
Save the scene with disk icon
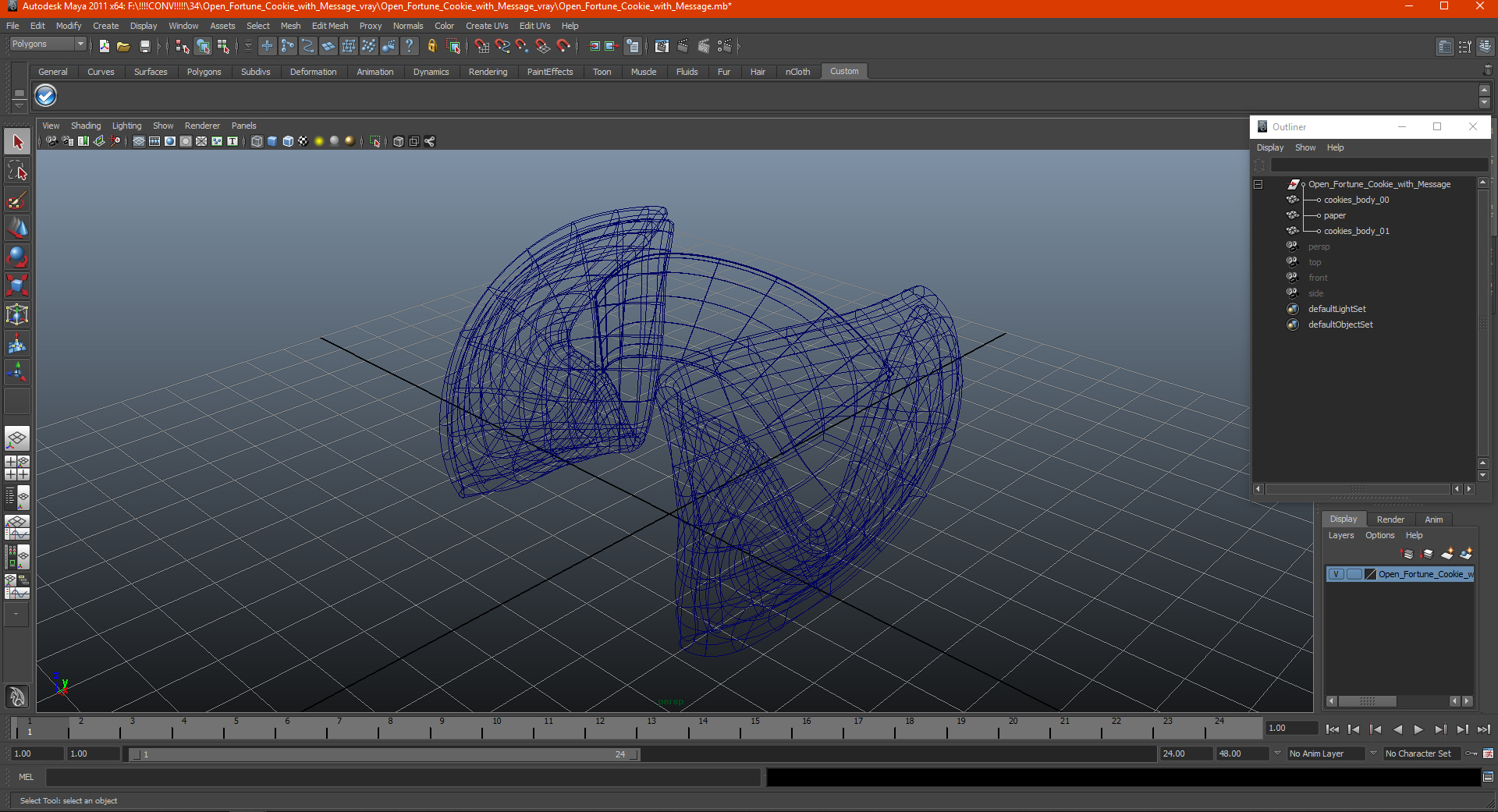pyautogui.click(x=144, y=47)
